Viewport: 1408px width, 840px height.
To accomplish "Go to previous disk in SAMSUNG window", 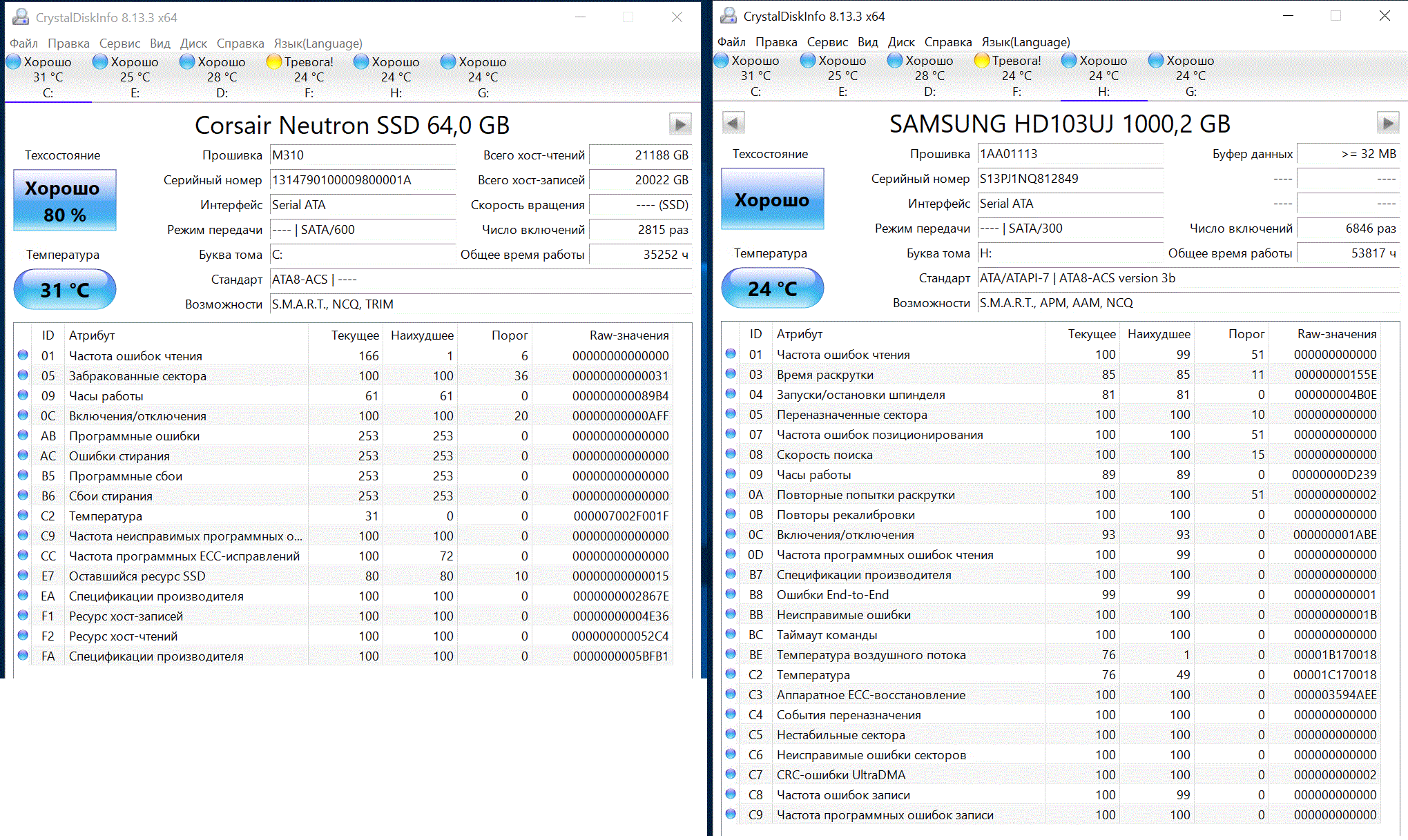I will (733, 123).
